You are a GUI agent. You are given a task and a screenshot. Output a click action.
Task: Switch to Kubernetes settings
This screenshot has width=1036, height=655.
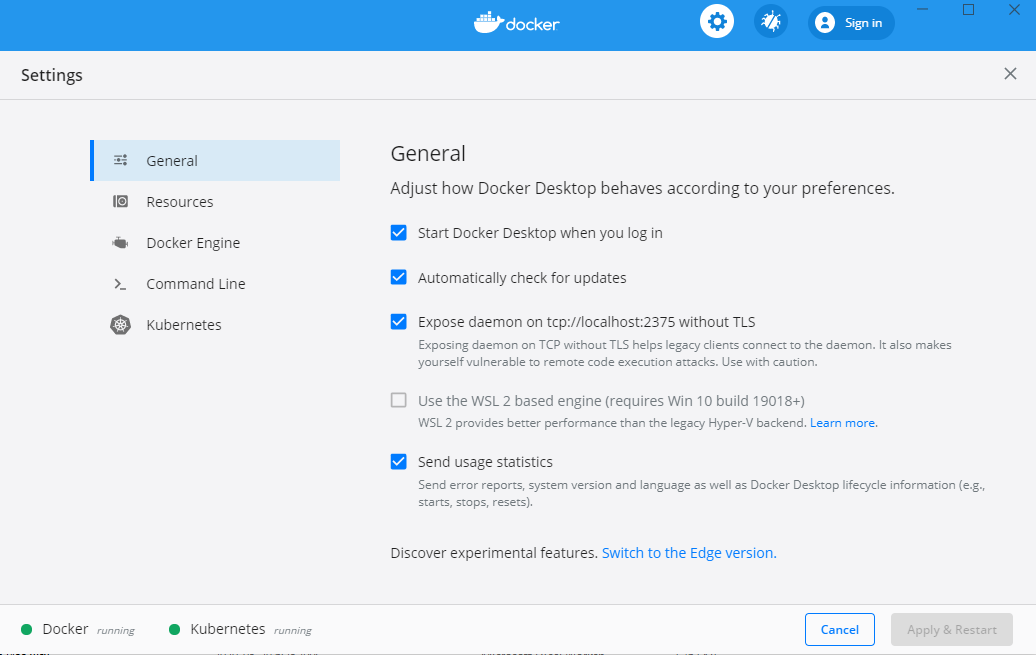[215, 325]
